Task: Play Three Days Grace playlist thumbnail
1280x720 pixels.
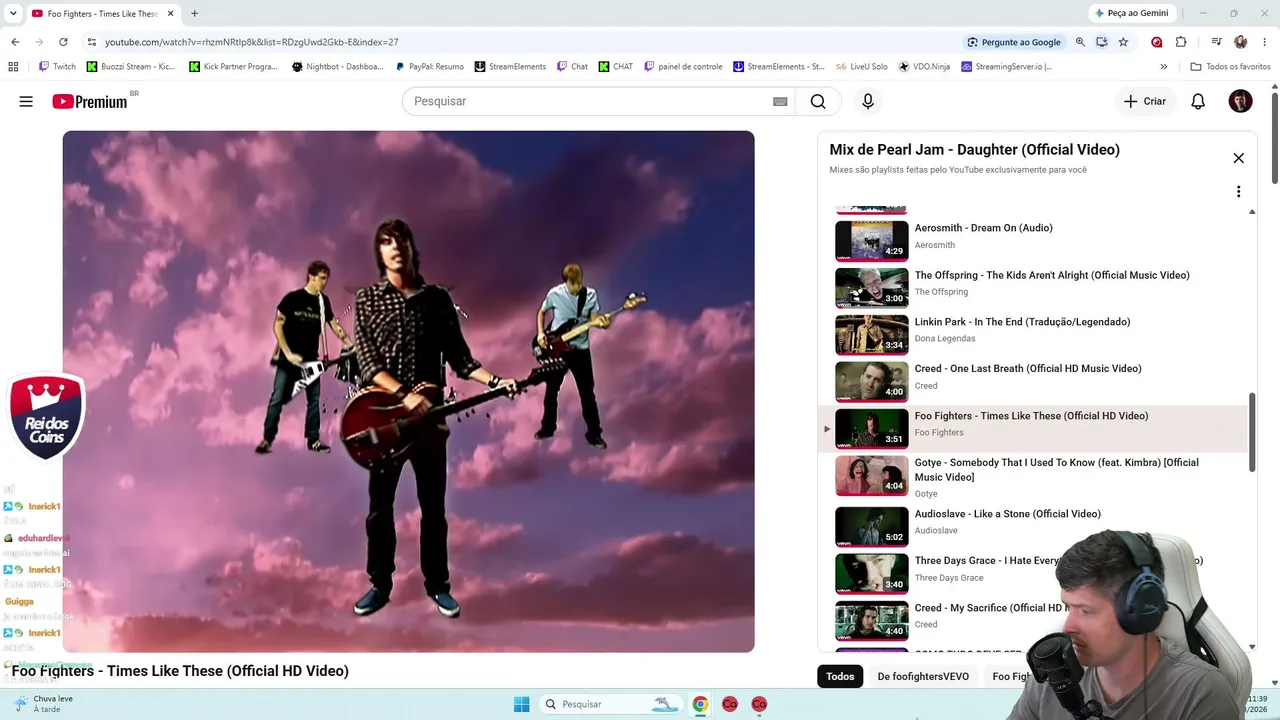Action: (x=871, y=573)
